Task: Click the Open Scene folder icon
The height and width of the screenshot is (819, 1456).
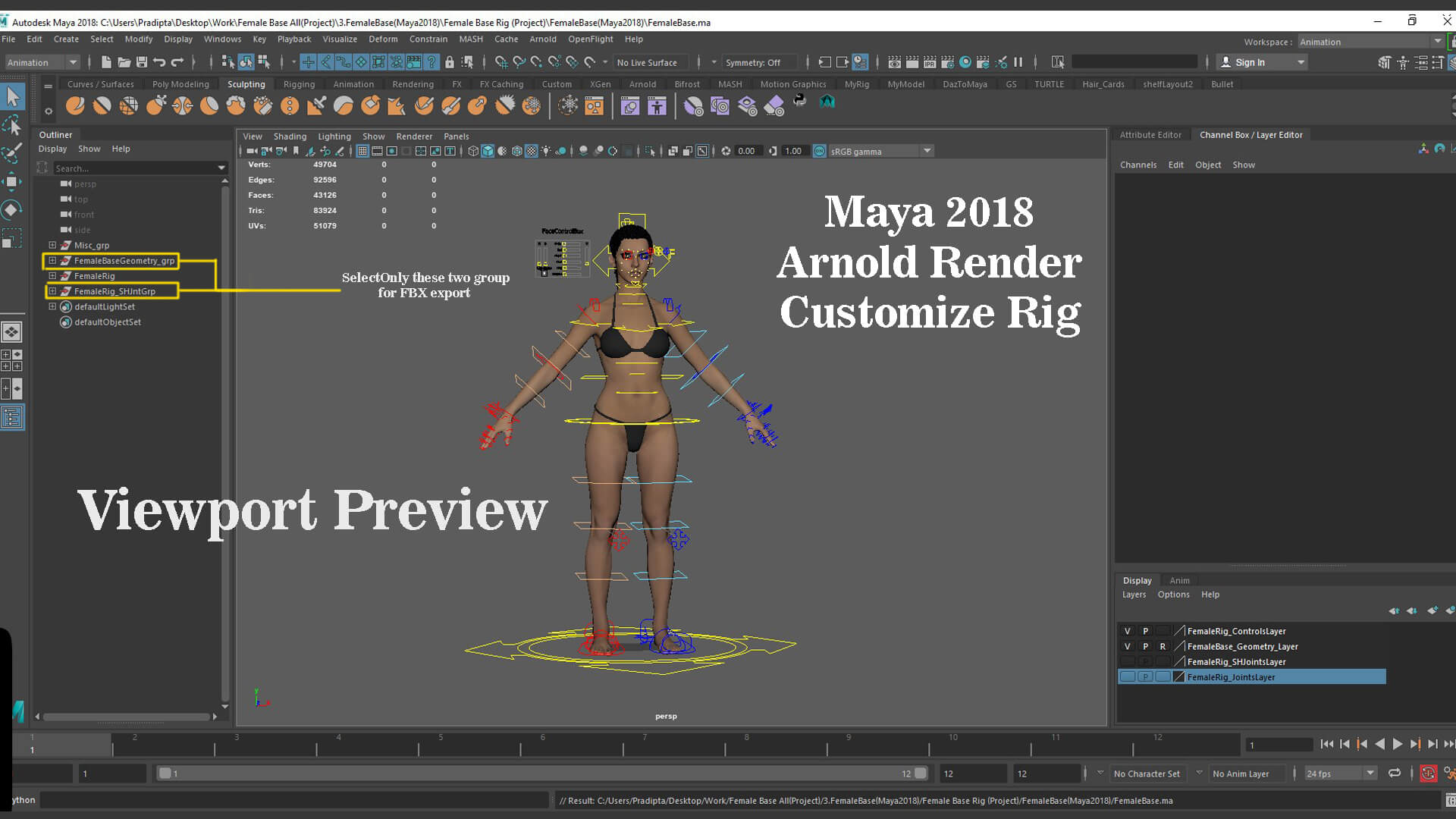Action: 124,62
